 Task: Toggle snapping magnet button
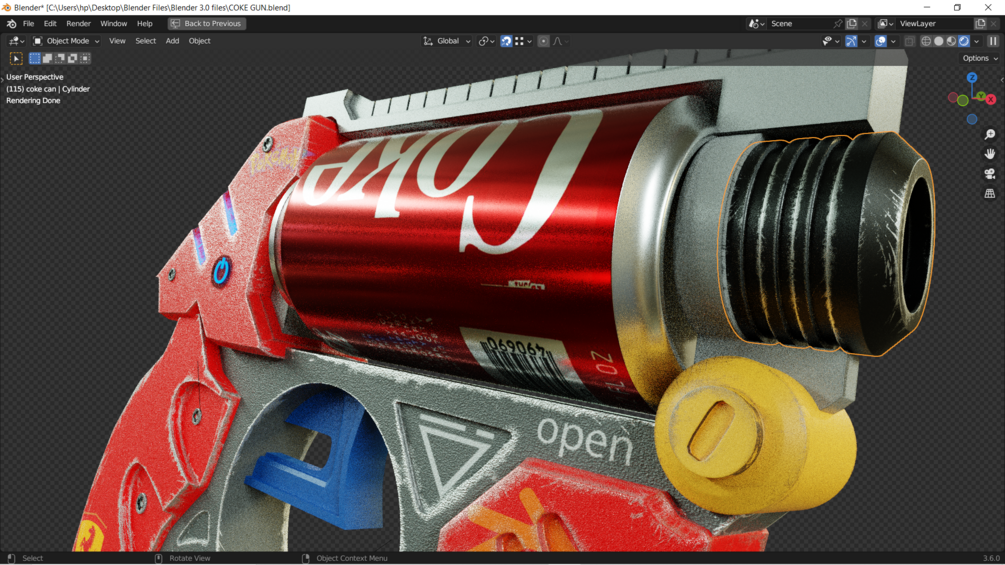pyautogui.click(x=506, y=41)
